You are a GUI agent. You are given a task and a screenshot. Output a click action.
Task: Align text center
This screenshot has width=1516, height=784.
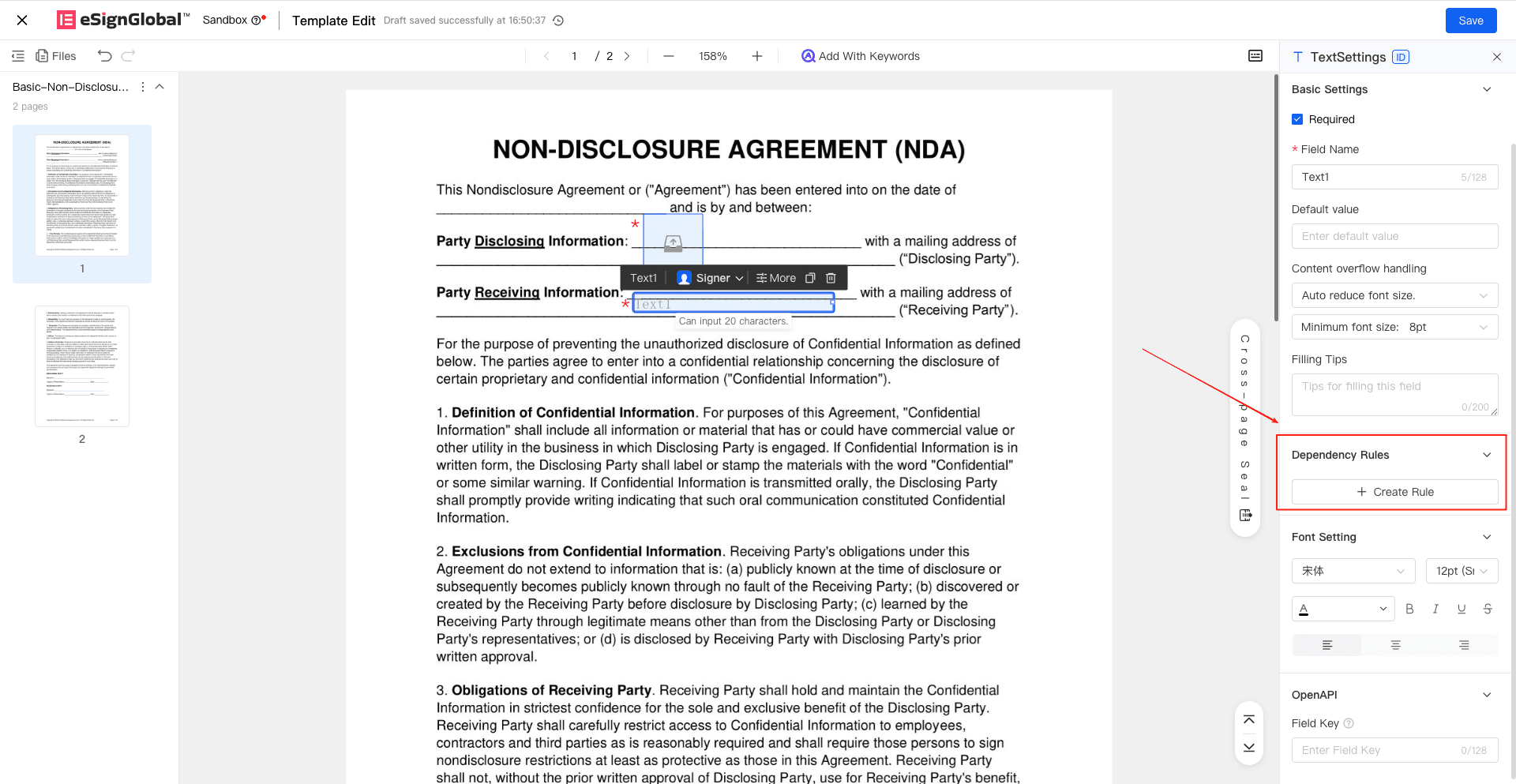tap(1395, 645)
